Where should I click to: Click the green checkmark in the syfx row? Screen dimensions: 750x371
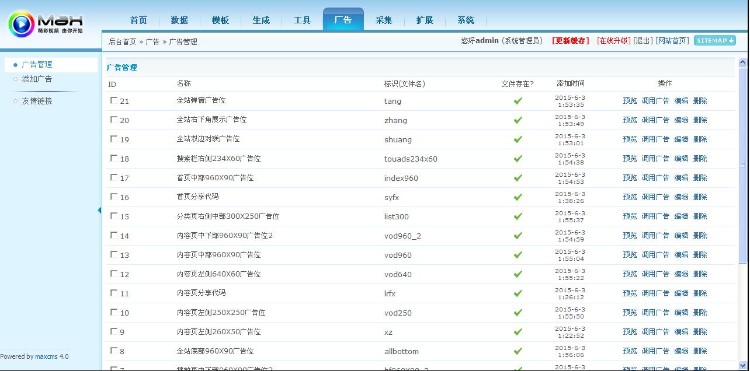pyautogui.click(x=518, y=197)
